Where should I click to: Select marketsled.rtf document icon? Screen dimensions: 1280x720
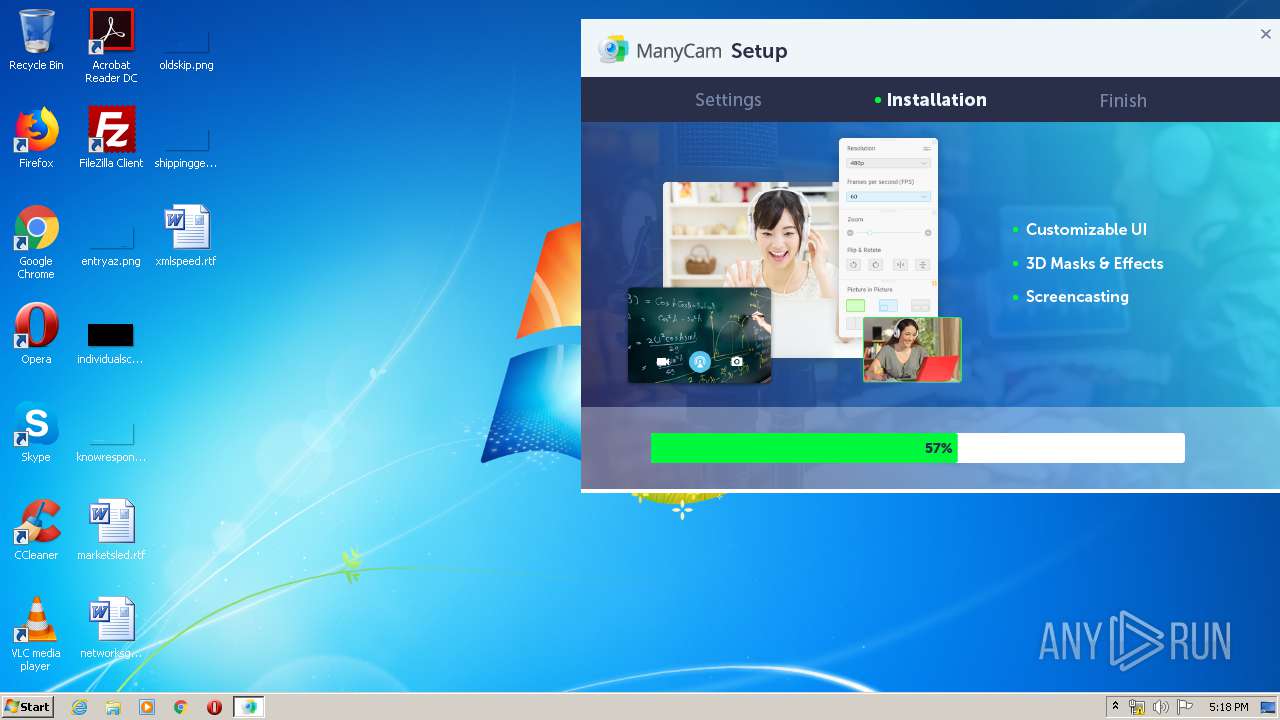coord(111,530)
